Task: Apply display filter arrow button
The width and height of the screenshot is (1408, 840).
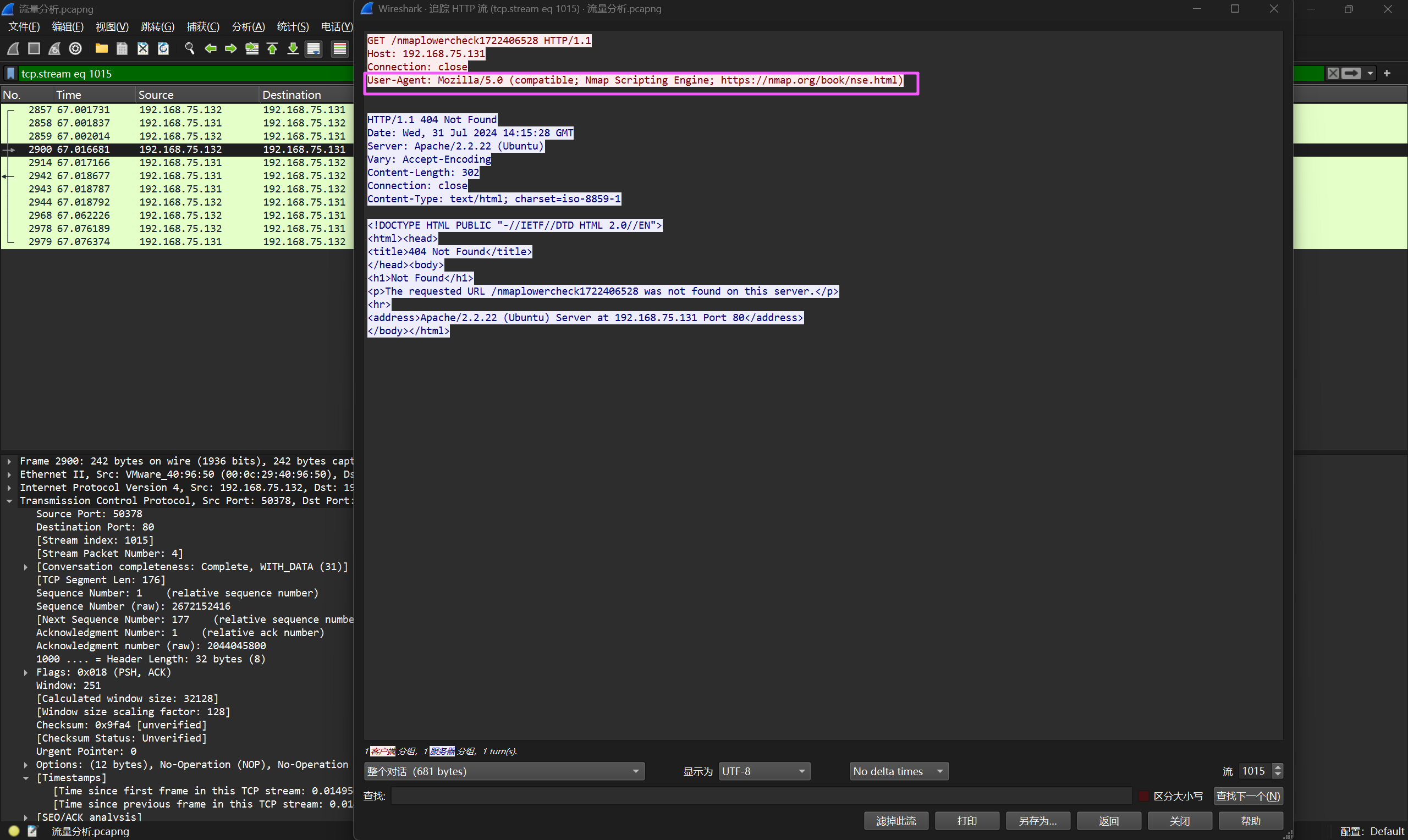Action: 1351,74
